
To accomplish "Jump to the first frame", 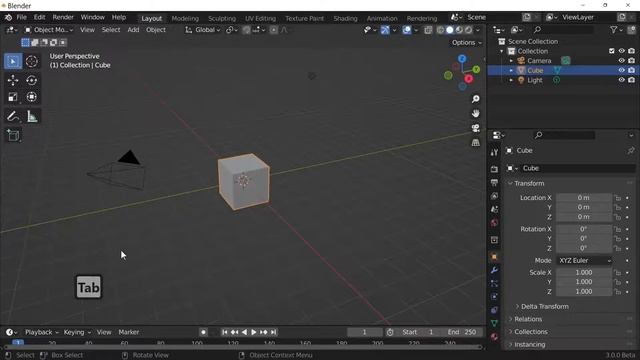I will [224, 332].
